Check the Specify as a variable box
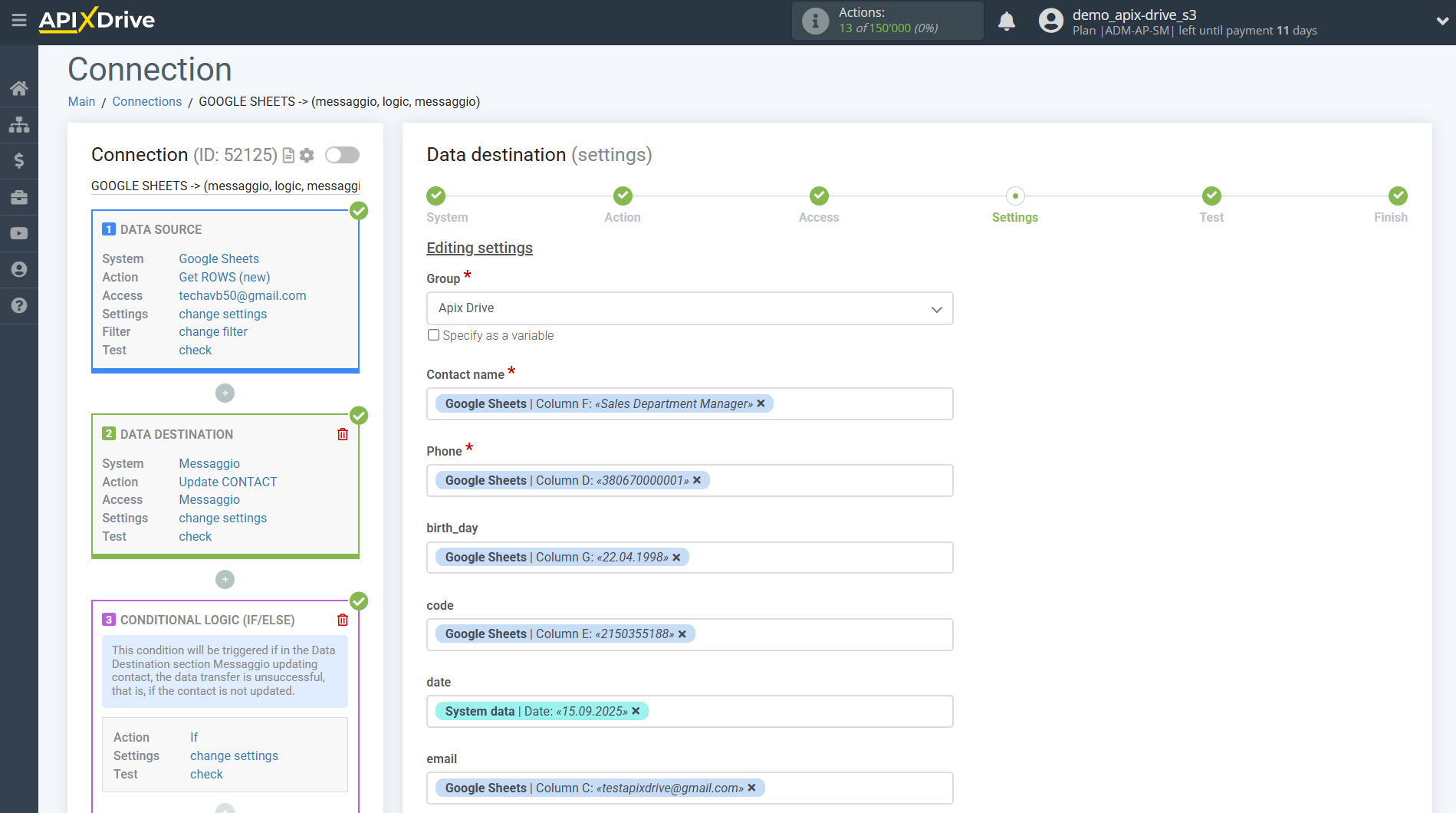The width and height of the screenshot is (1456, 813). click(433, 335)
